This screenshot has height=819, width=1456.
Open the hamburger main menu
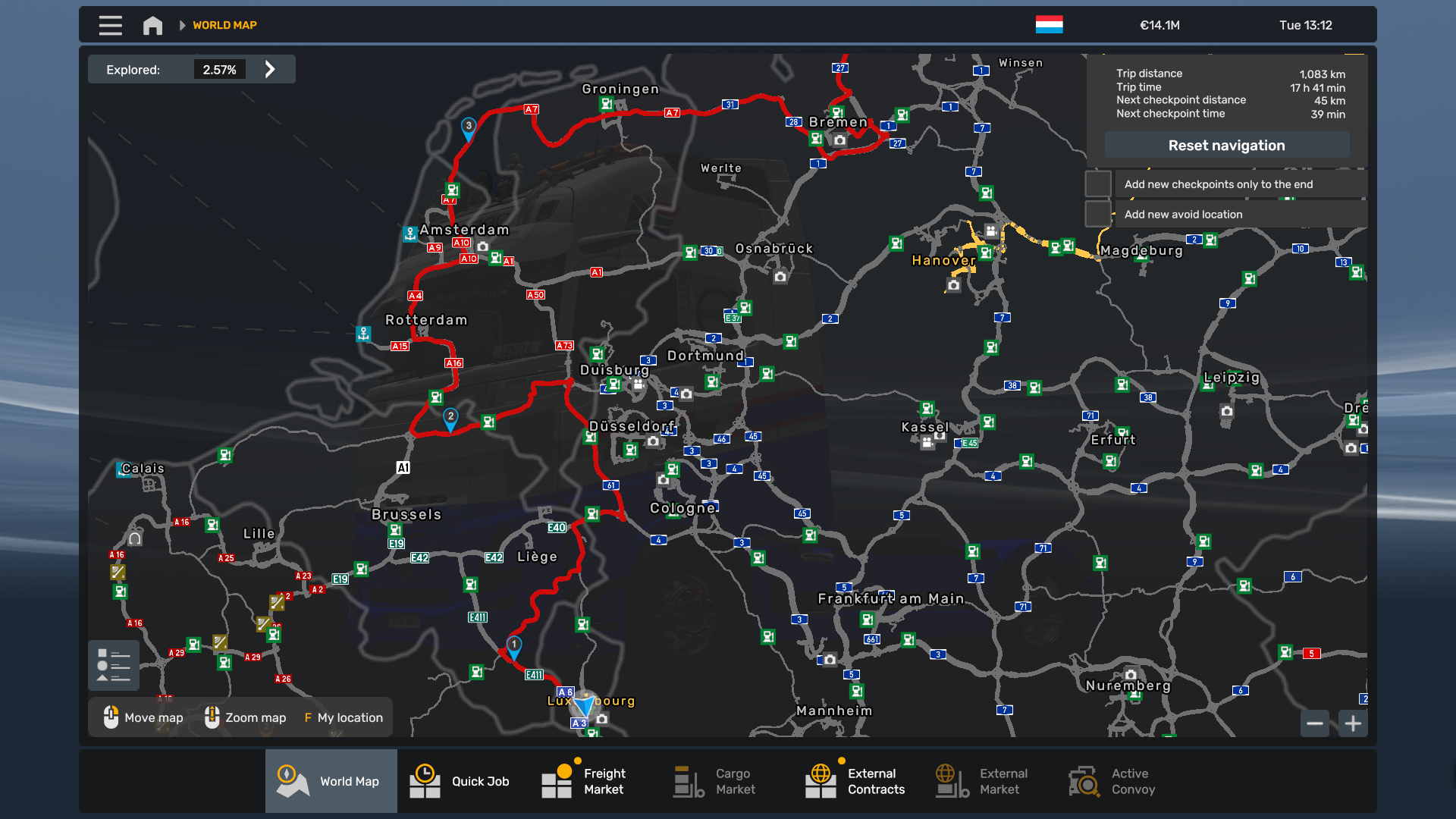point(110,25)
